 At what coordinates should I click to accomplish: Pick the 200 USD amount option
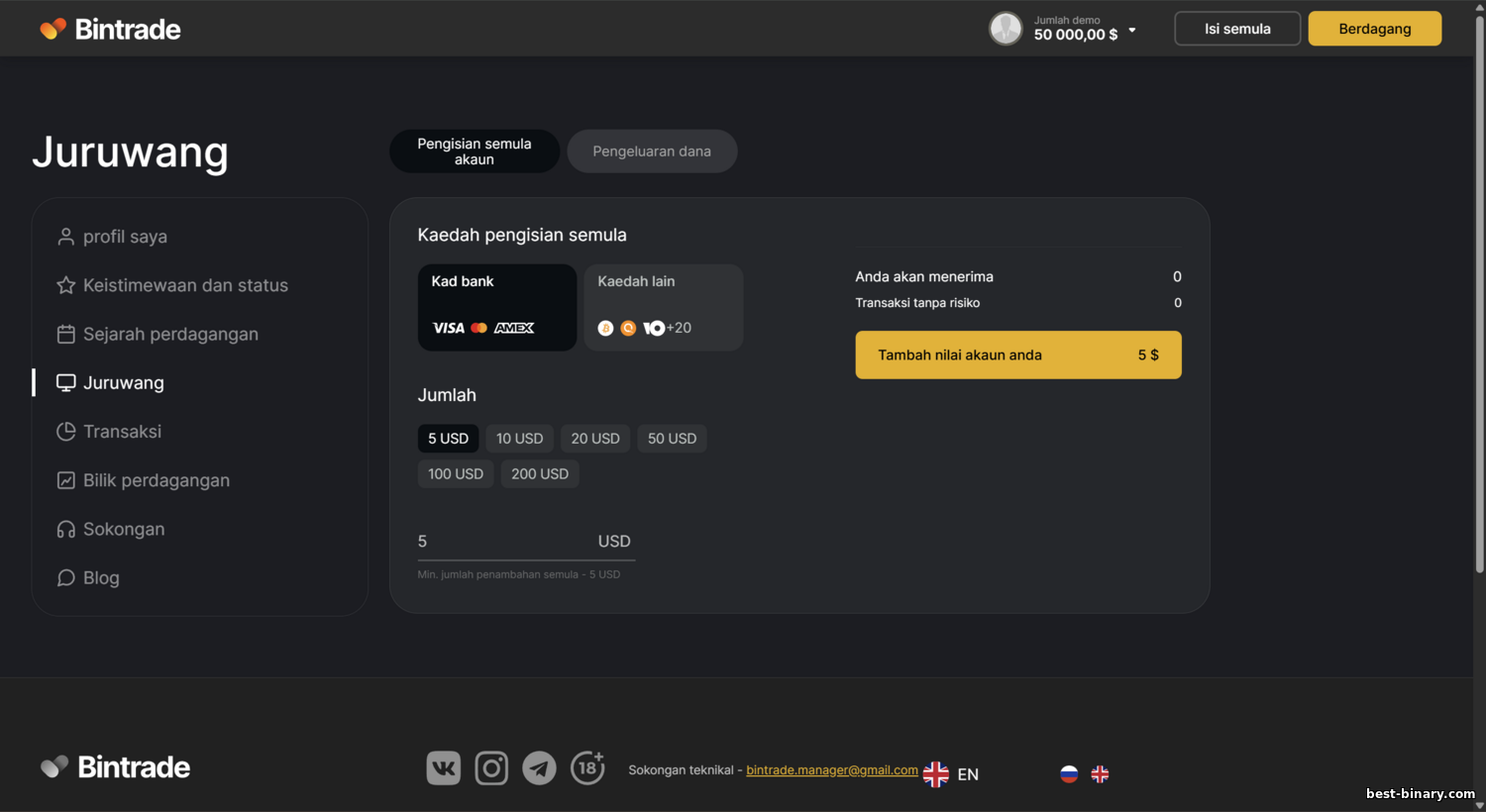[x=540, y=474]
